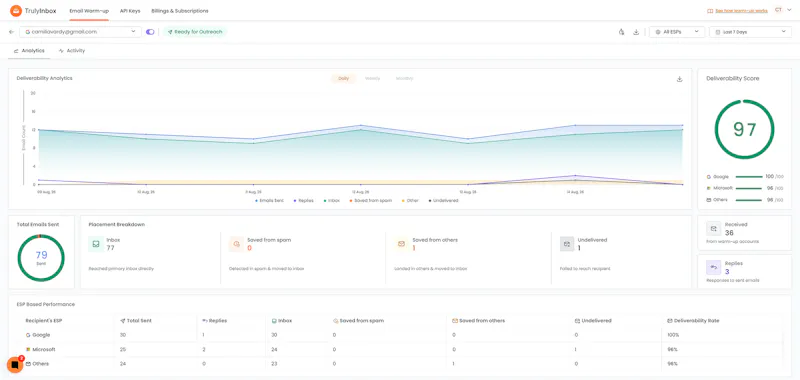Toggle Undelivered legend series in chart
The width and height of the screenshot is (800, 380).
tap(443, 200)
